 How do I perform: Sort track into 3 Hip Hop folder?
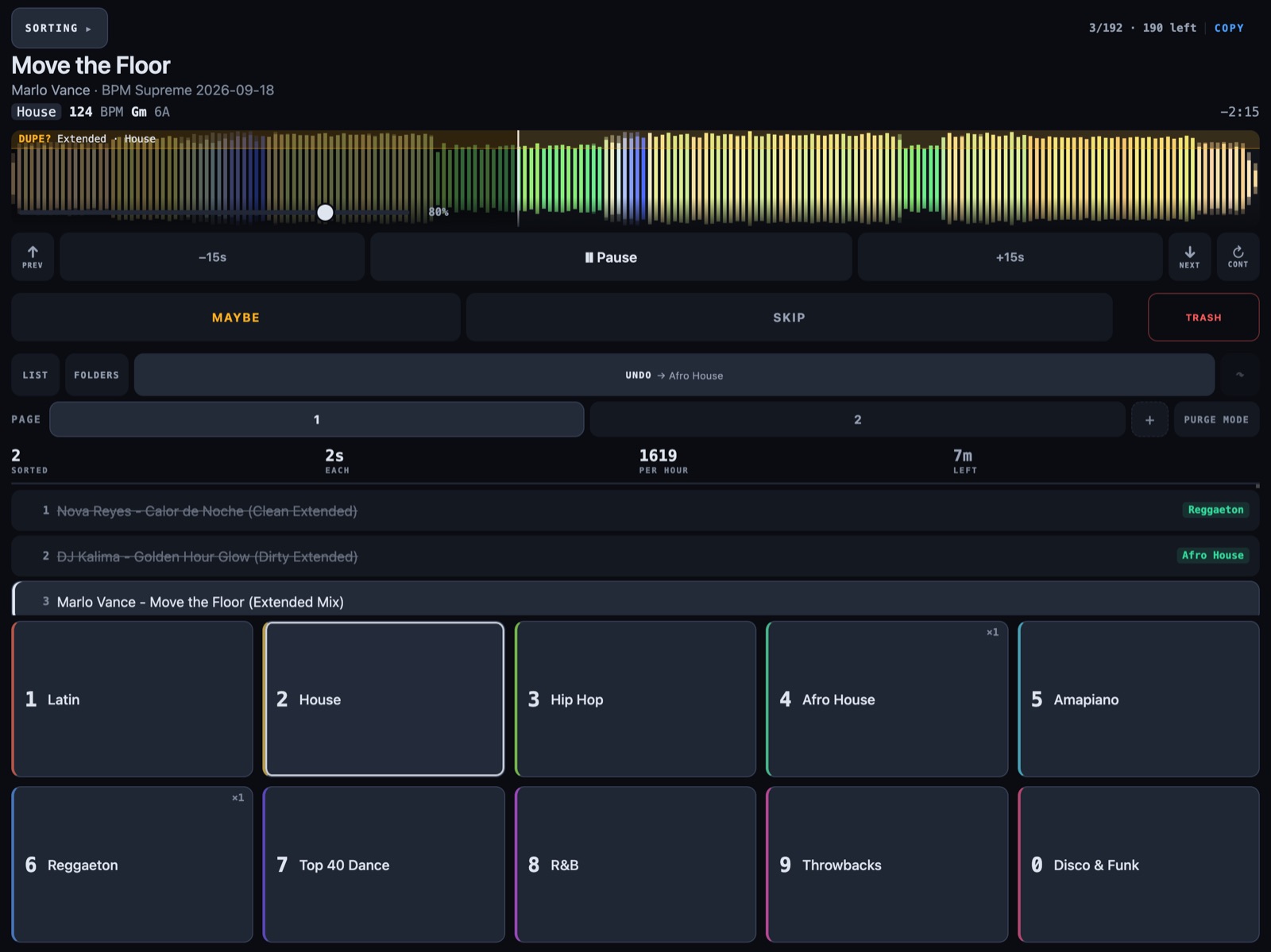click(635, 699)
